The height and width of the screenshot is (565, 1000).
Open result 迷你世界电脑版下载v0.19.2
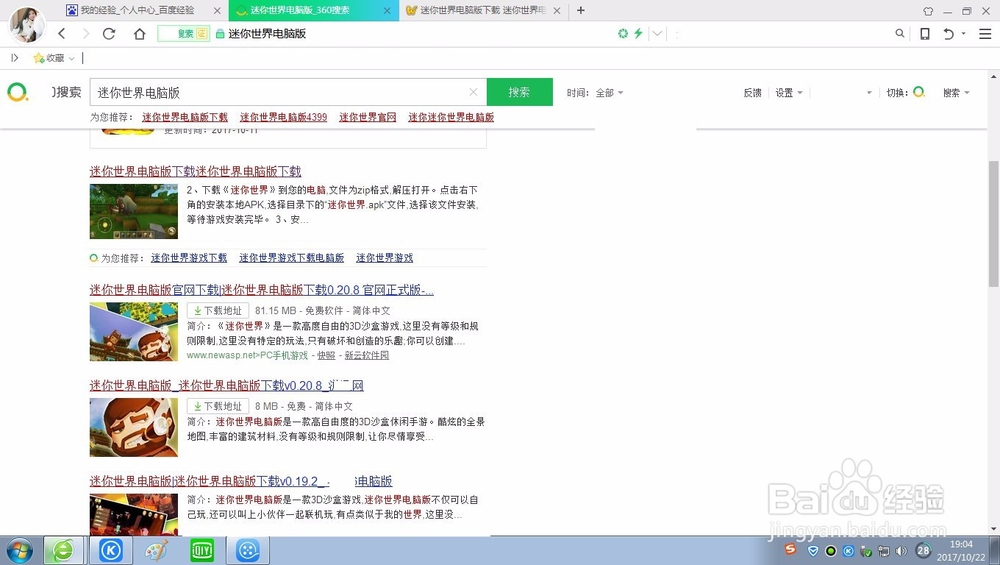pos(240,481)
